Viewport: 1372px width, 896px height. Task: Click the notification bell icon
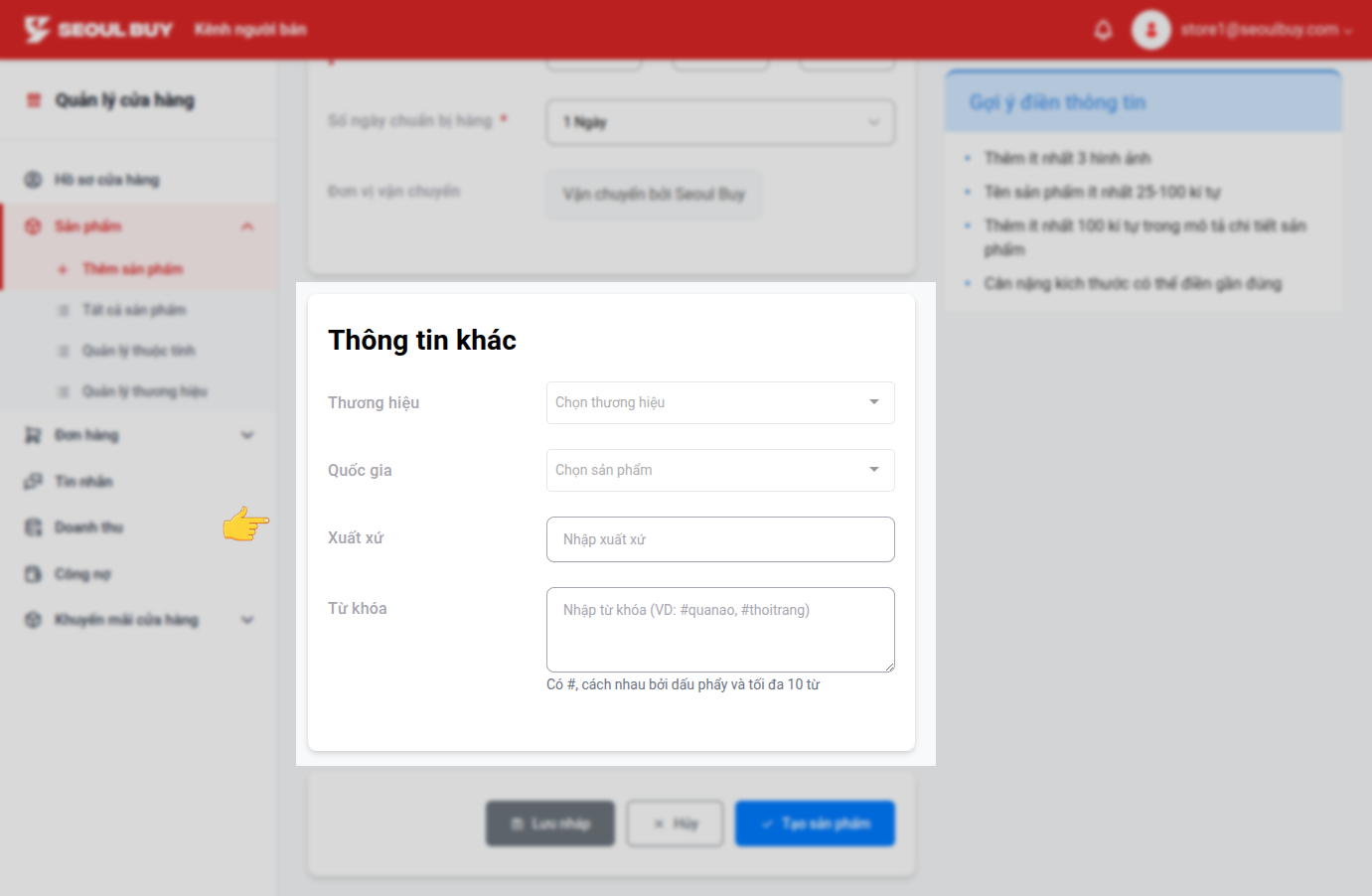click(1103, 30)
